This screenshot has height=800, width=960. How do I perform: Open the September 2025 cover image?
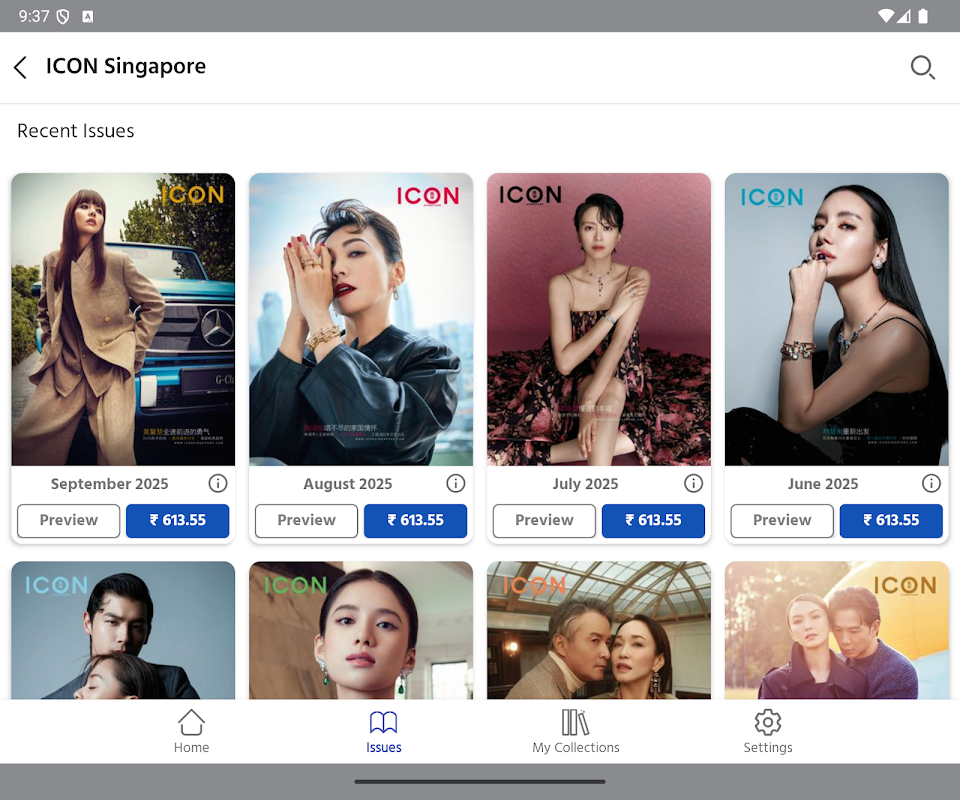click(x=123, y=319)
